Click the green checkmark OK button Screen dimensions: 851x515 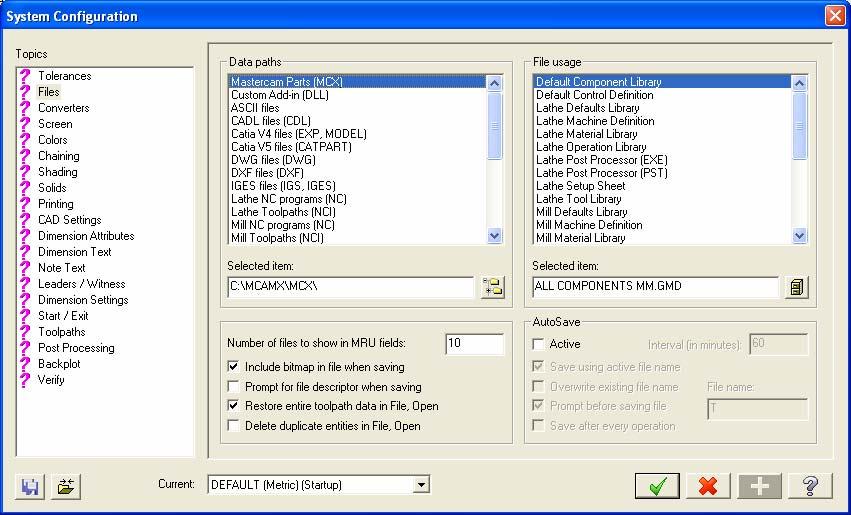pos(657,486)
